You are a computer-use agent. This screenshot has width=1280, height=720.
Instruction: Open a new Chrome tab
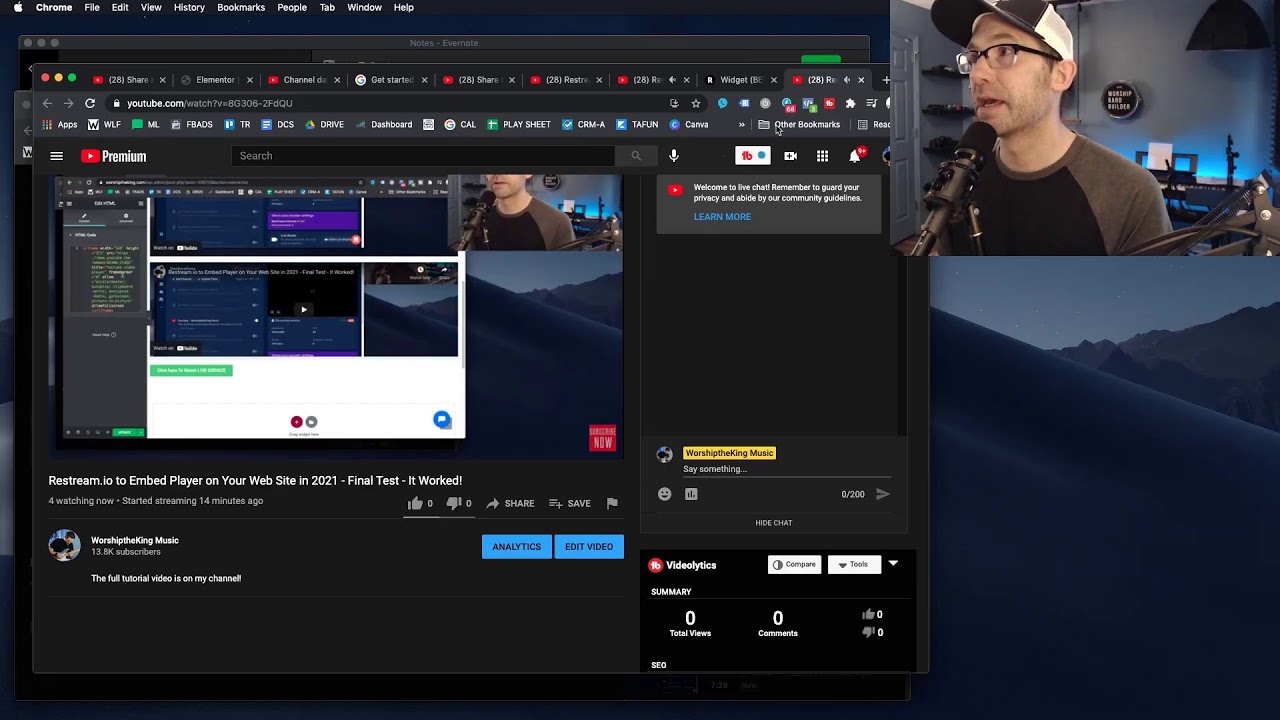tap(885, 80)
